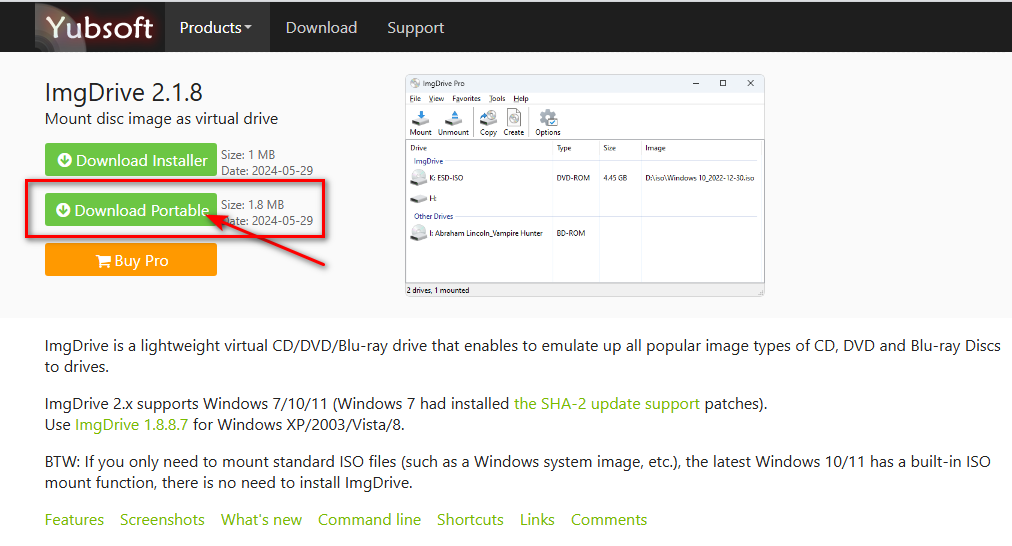Open the SHA-2 update support link

tap(607, 403)
